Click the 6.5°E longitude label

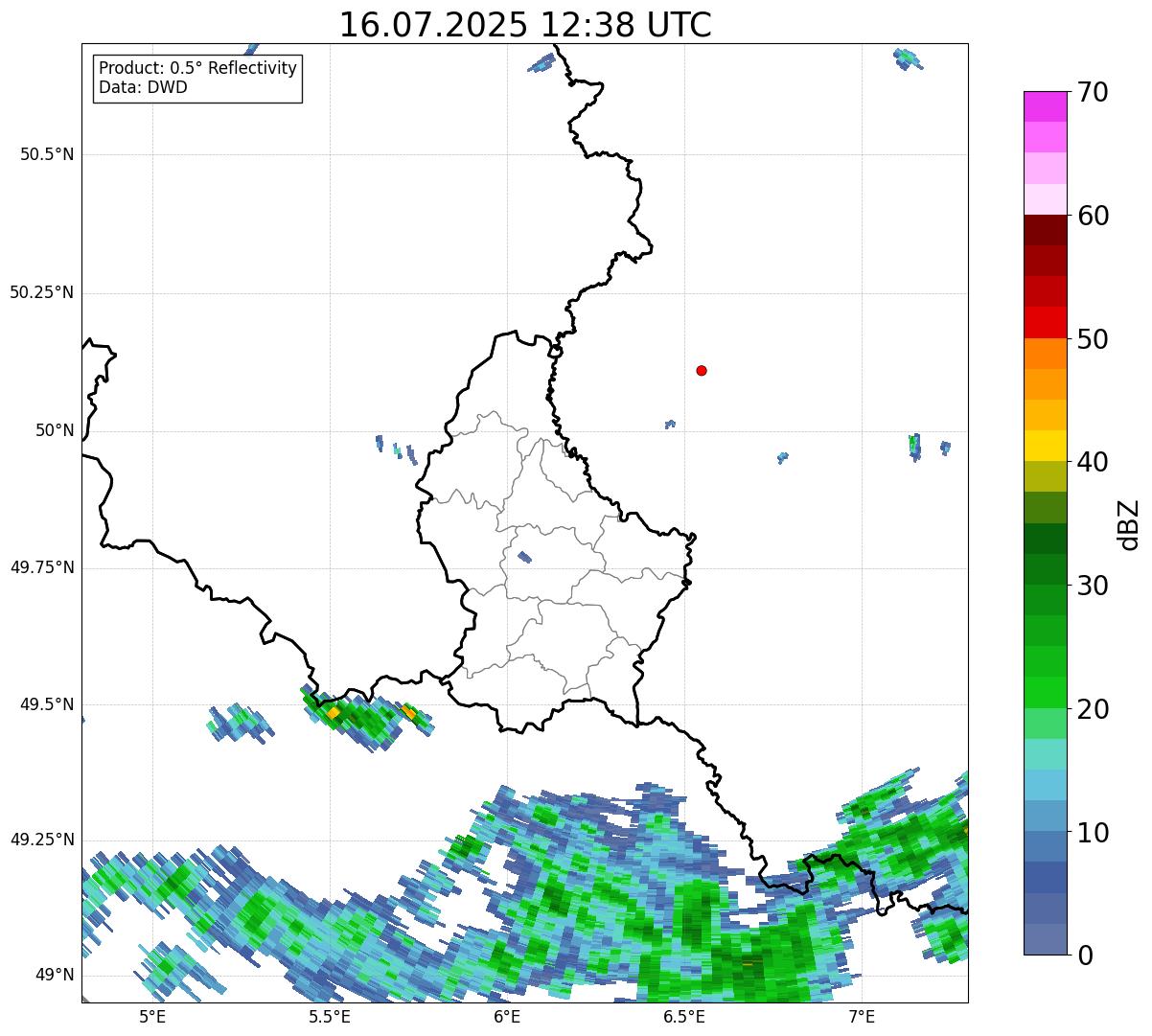click(x=685, y=1017)
